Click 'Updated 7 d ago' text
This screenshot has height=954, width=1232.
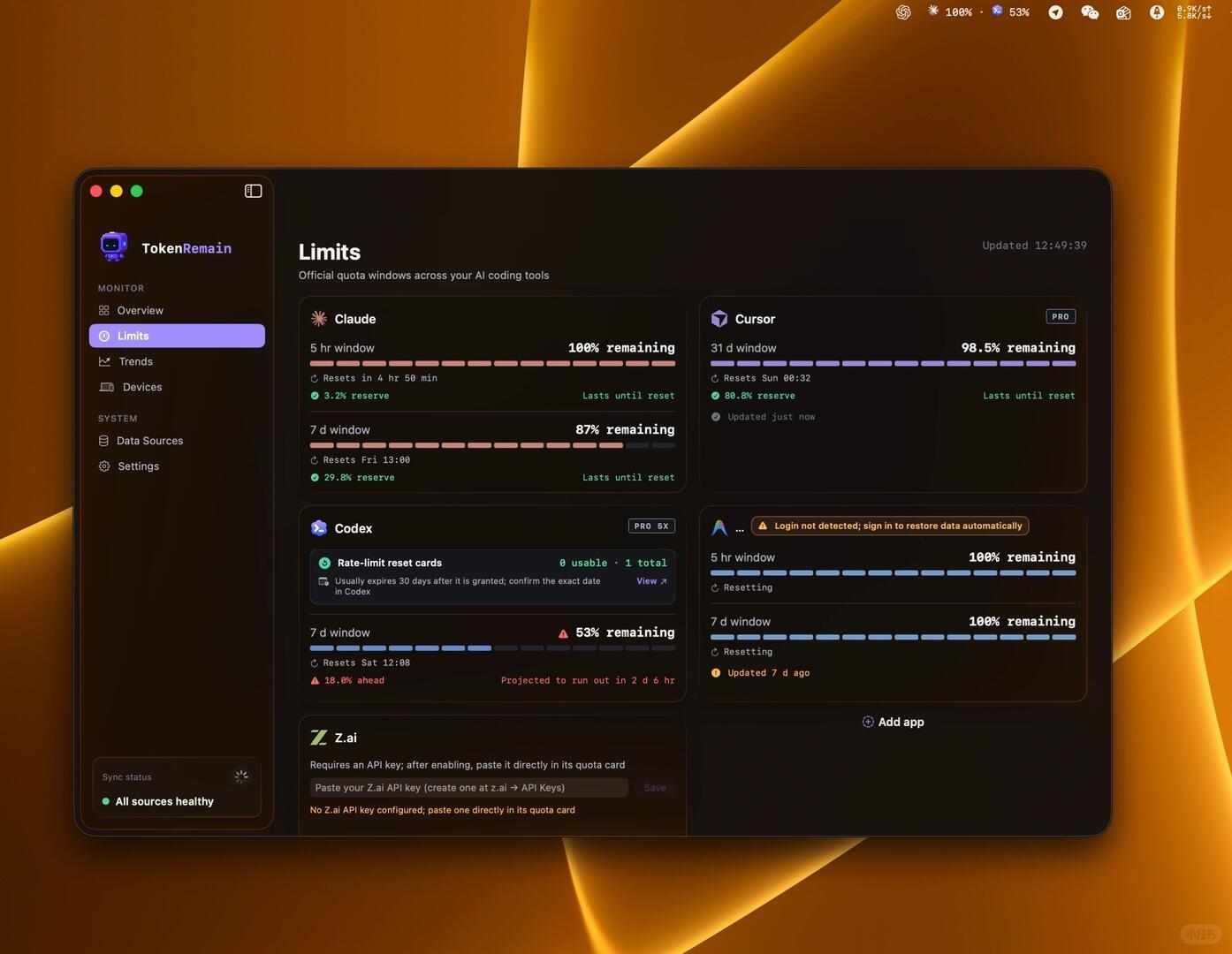click(x=769, y=673)
